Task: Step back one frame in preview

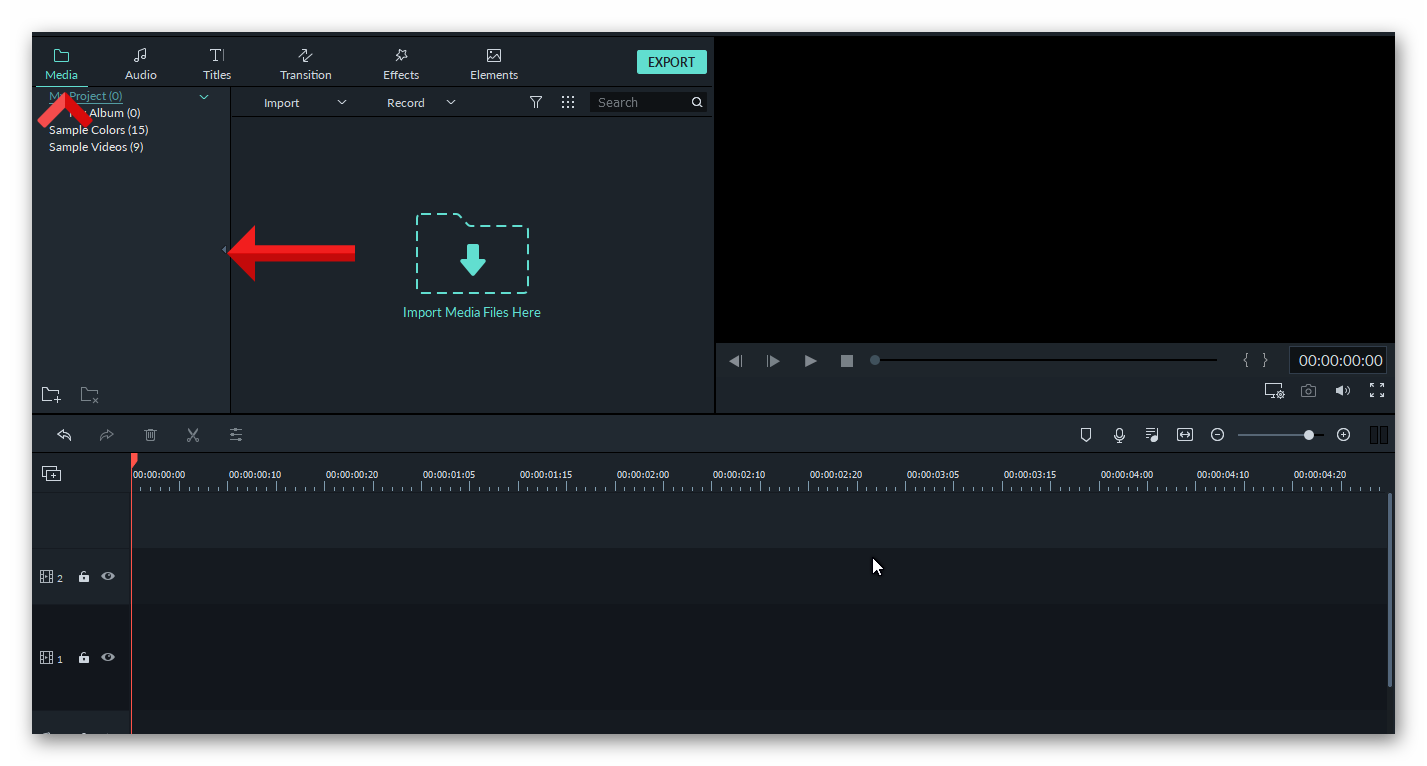Action: 735,361
